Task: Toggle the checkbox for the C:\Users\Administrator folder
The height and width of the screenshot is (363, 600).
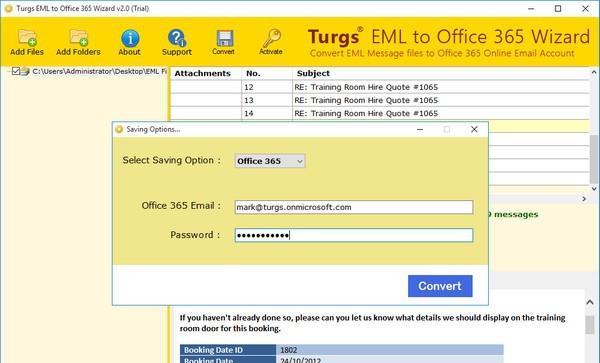Action: point(16,71)
